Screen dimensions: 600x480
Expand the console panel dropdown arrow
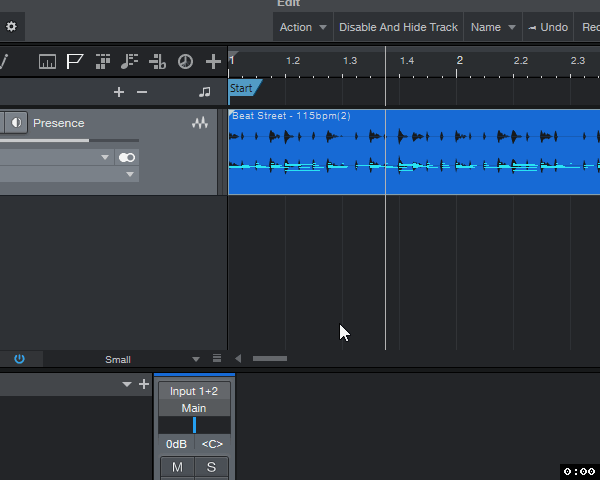pyautogui.click(x=127, y=384)
